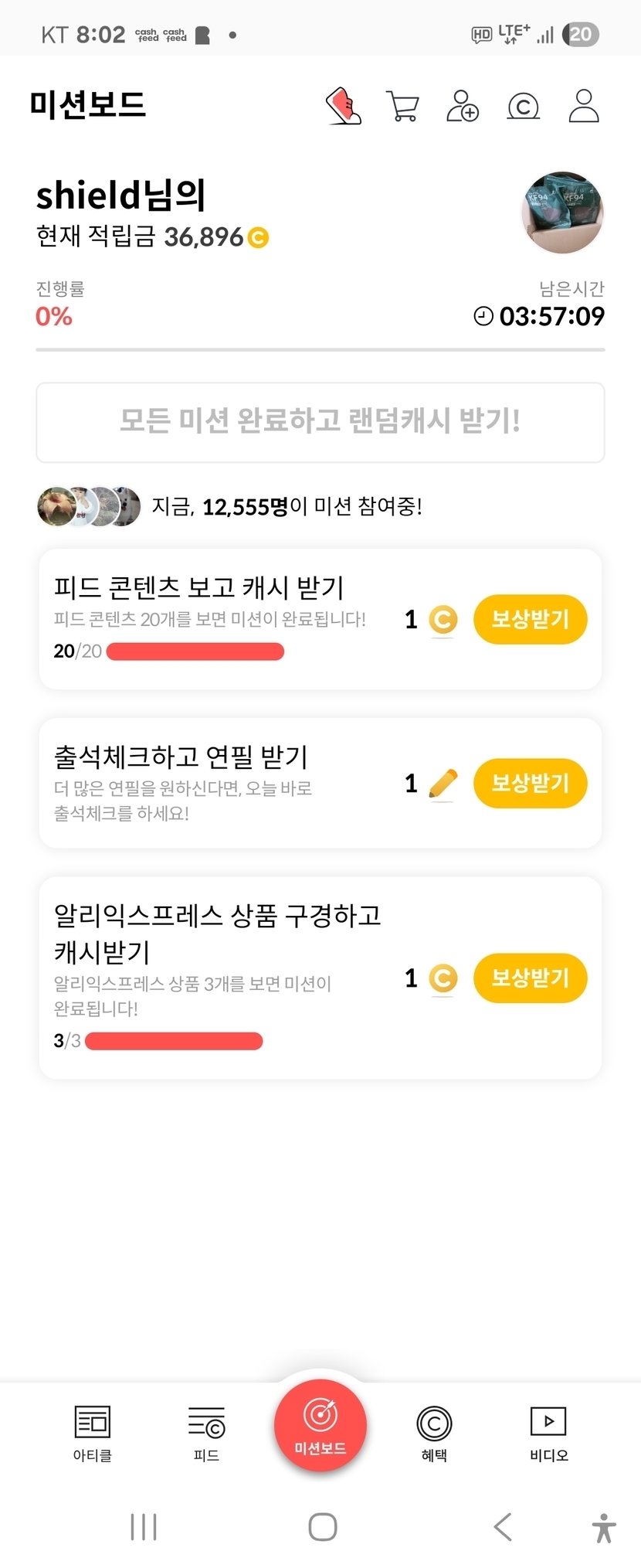
Task: Claim reward for 알리익스프레스 mission
Action: pyautogui.click(x=530, y=978)
